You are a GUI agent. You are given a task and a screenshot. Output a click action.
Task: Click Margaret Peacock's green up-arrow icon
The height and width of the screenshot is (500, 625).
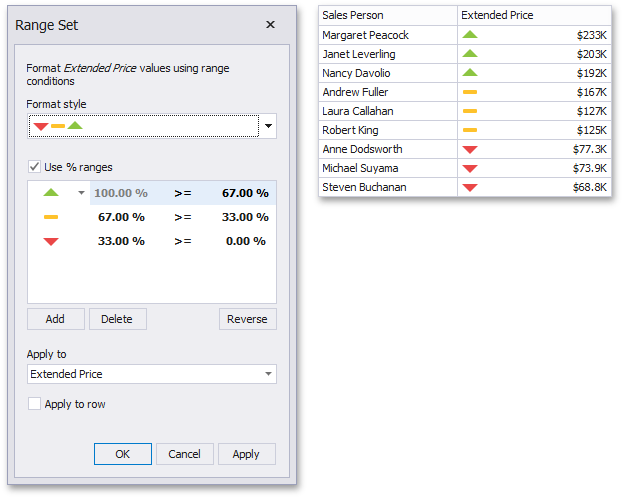470,35
